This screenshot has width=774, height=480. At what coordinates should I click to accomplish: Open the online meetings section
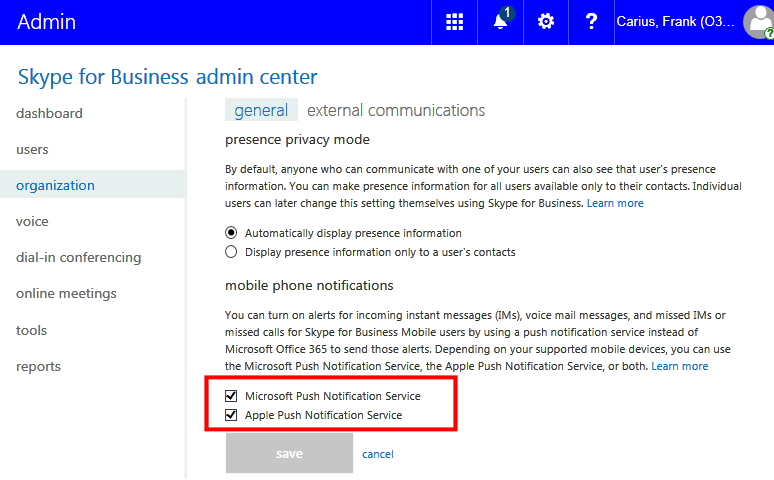point(66,293)
